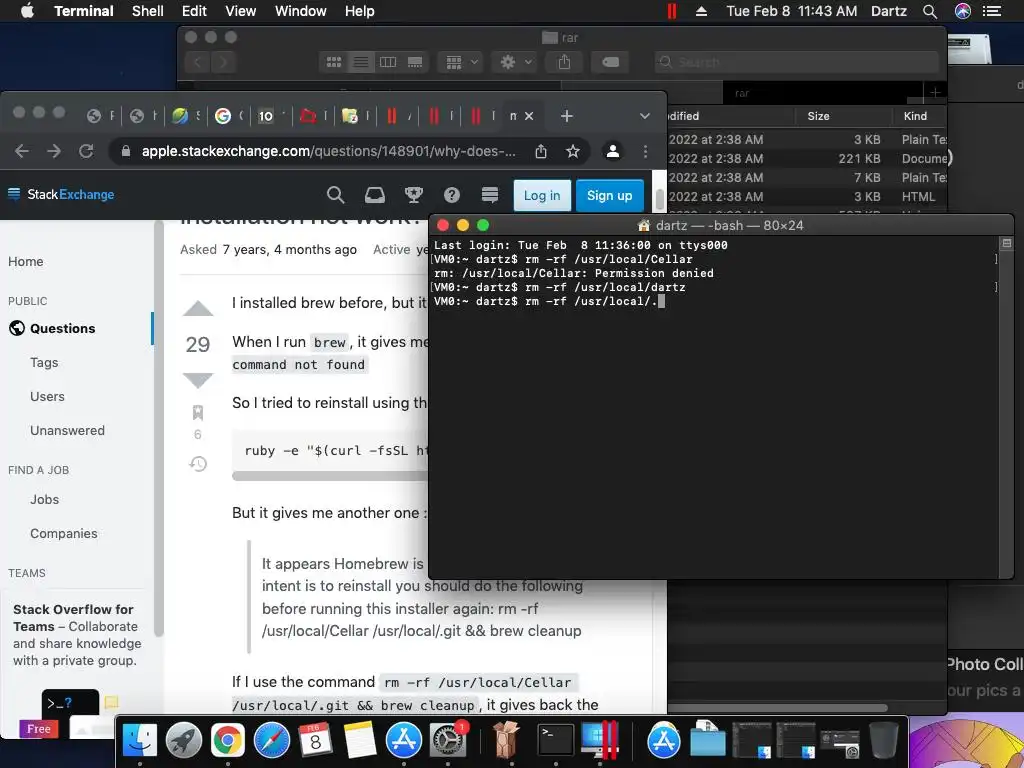Click the Chrome forward arrow

[x=54, y=152]
